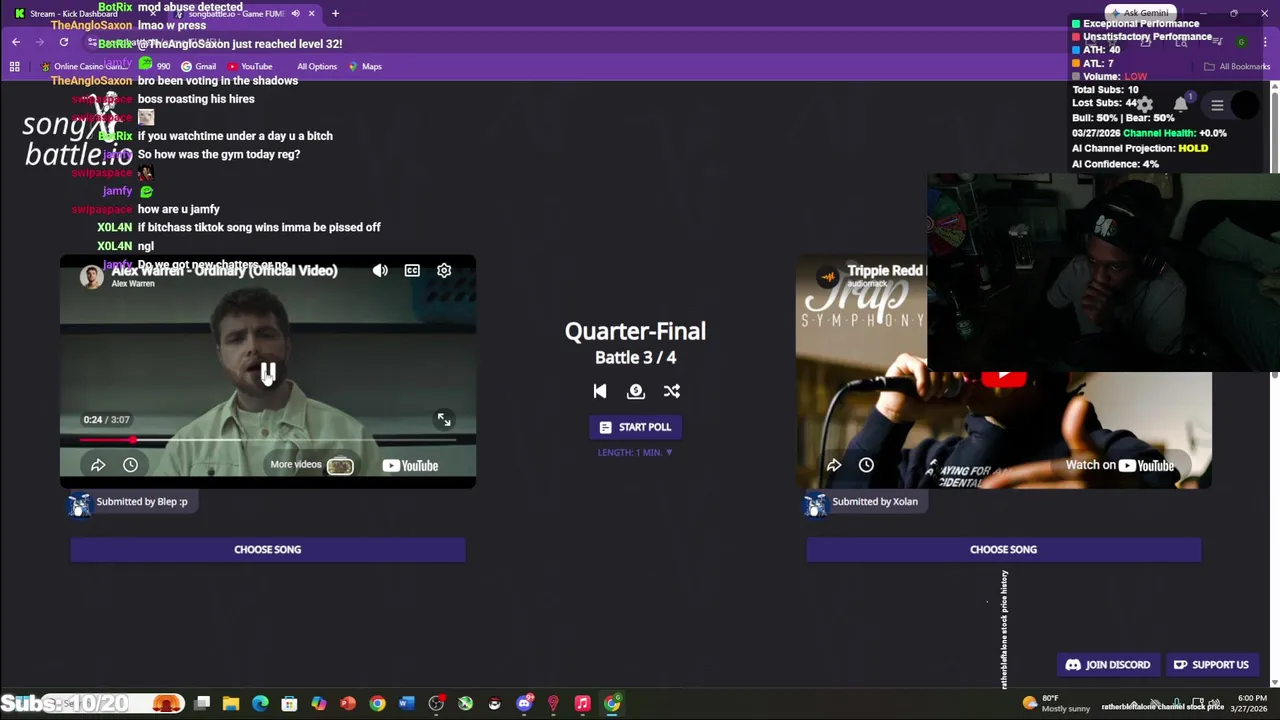The image size is (1280, 720).
Task: Pause the Alex Warren video
Action: click(x=268, y=373)
